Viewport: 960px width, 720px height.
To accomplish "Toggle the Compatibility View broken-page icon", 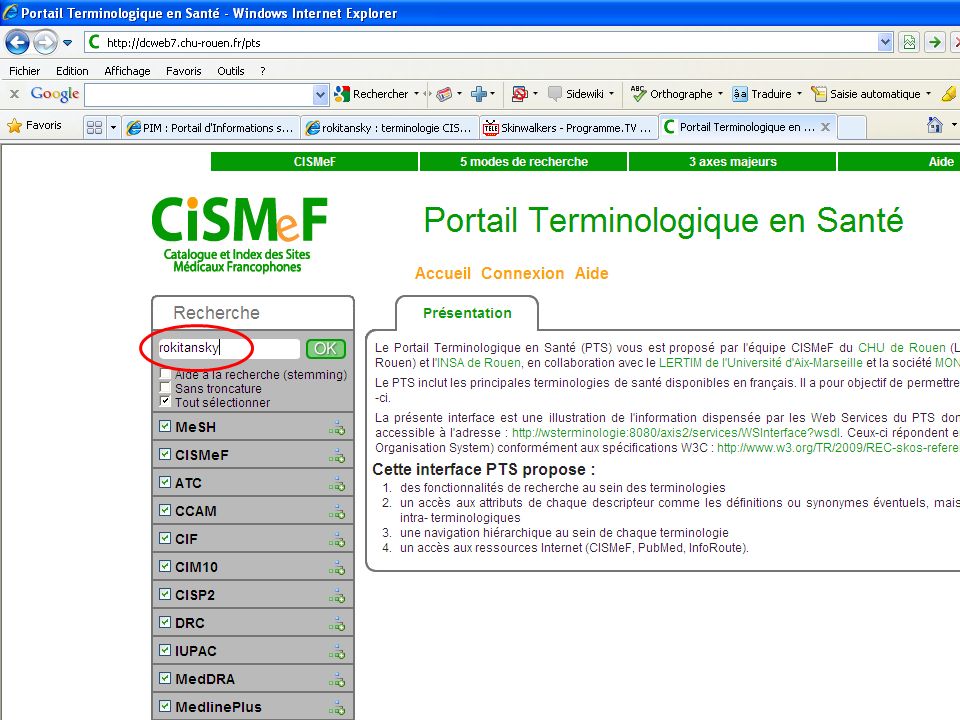I will coord(909,42).
